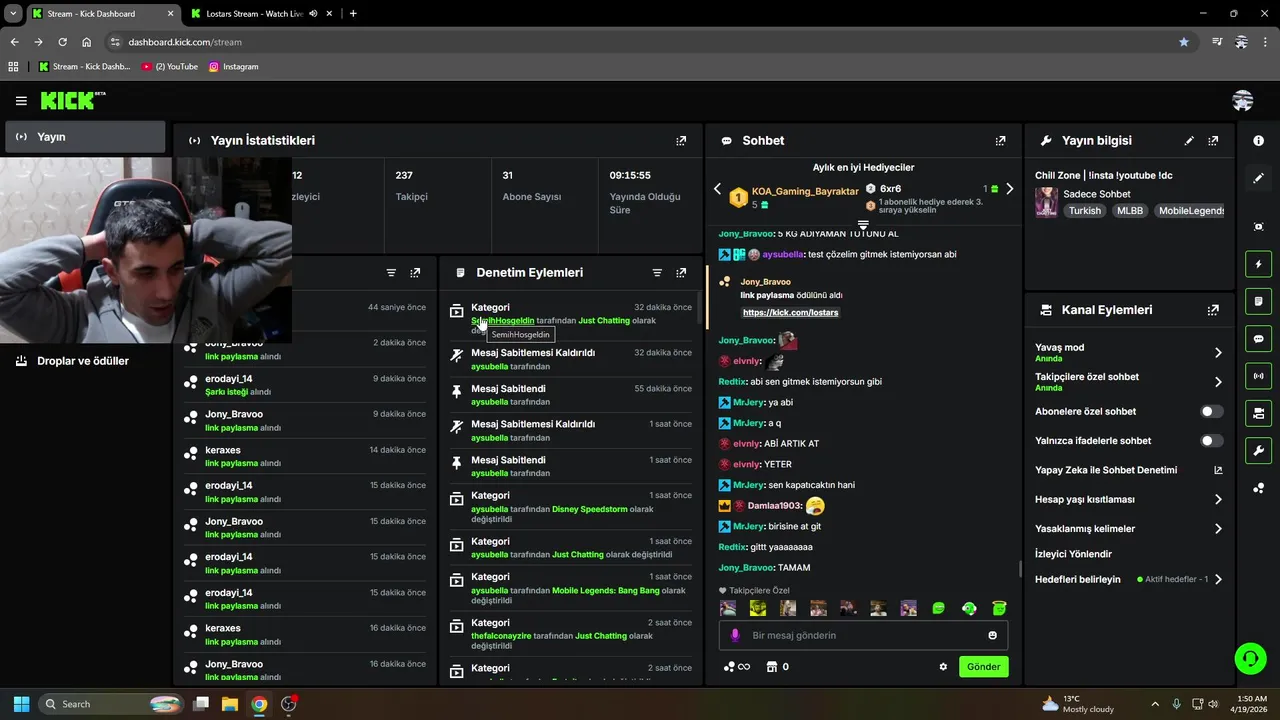
Task: Open File Explorer from the taskbar
Action: click(229, 704)
